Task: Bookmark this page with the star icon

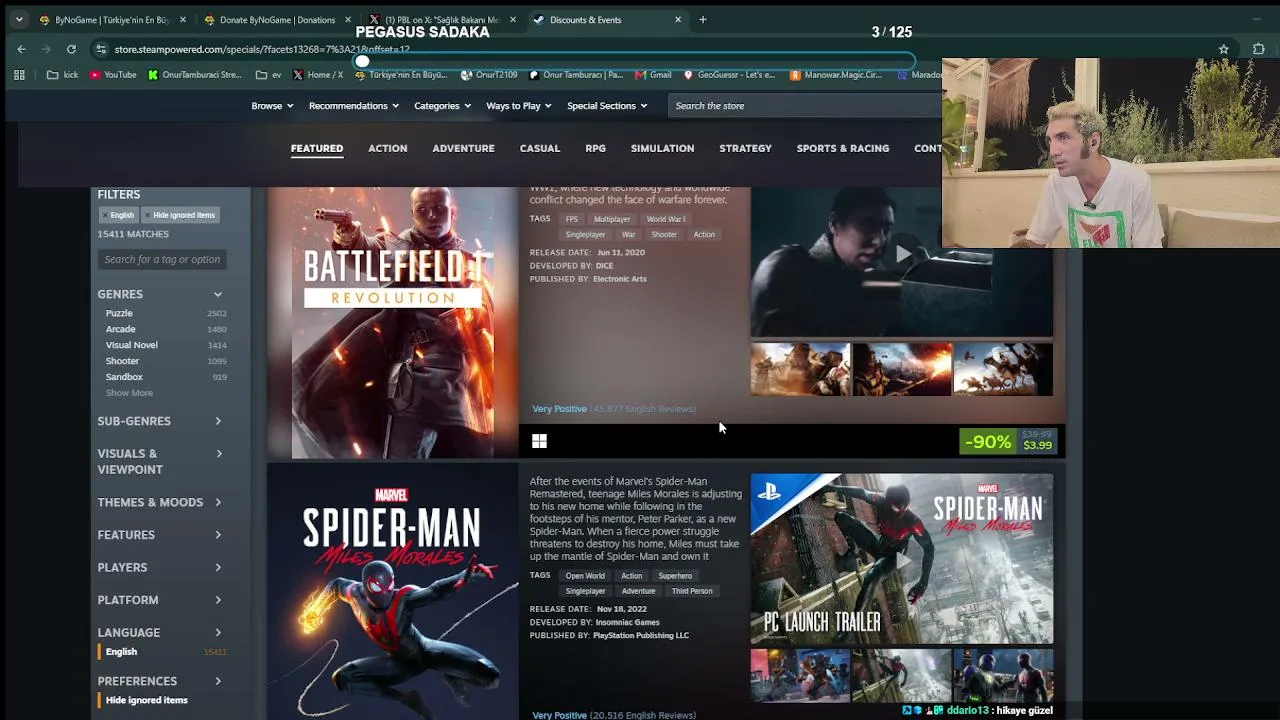Action: 1223,49
